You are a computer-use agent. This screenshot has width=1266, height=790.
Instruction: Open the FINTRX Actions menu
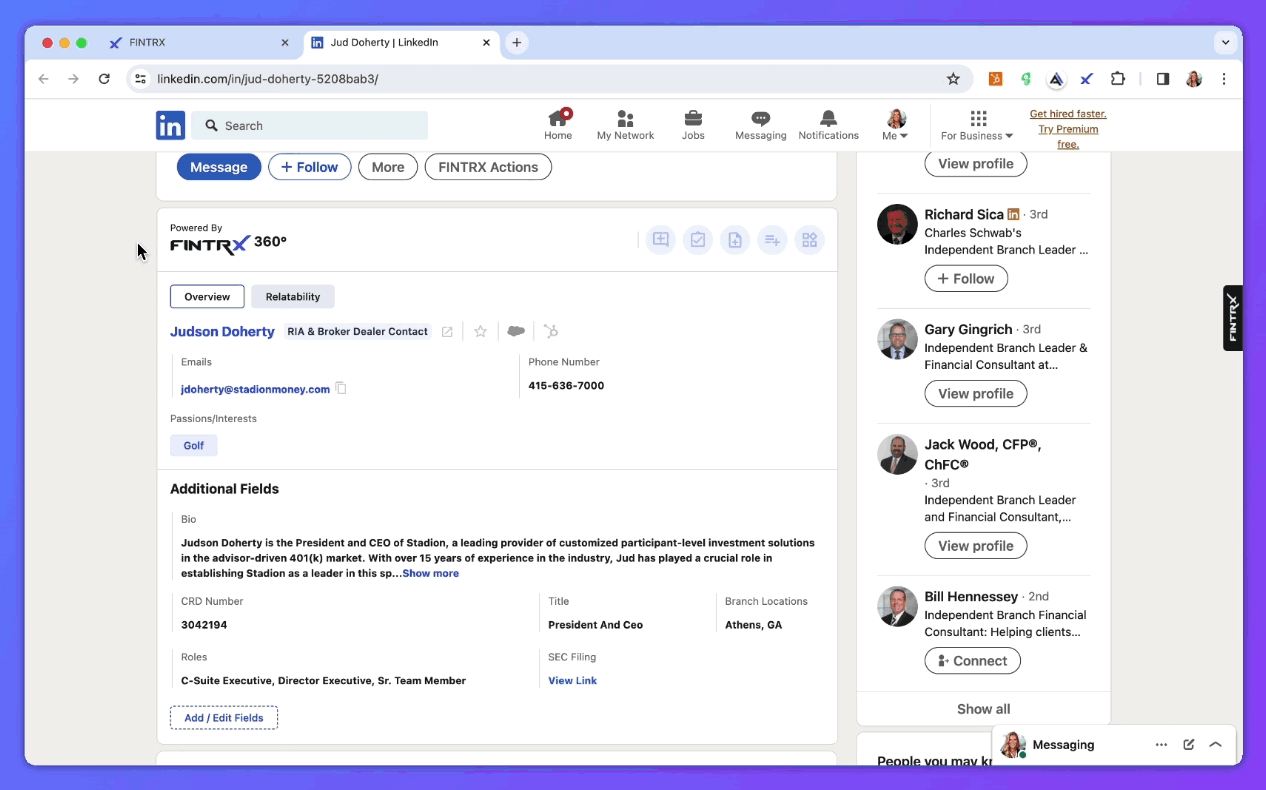[488, 167]
